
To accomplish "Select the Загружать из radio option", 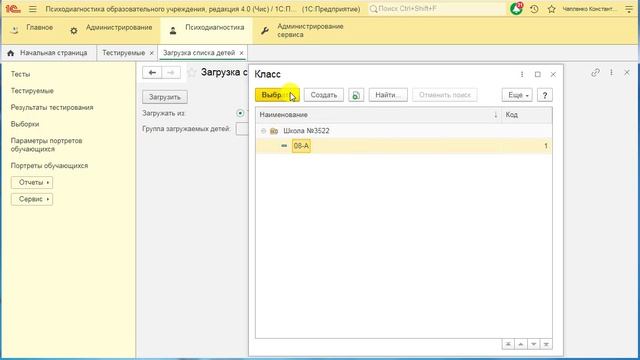I will tap(240, 113).
